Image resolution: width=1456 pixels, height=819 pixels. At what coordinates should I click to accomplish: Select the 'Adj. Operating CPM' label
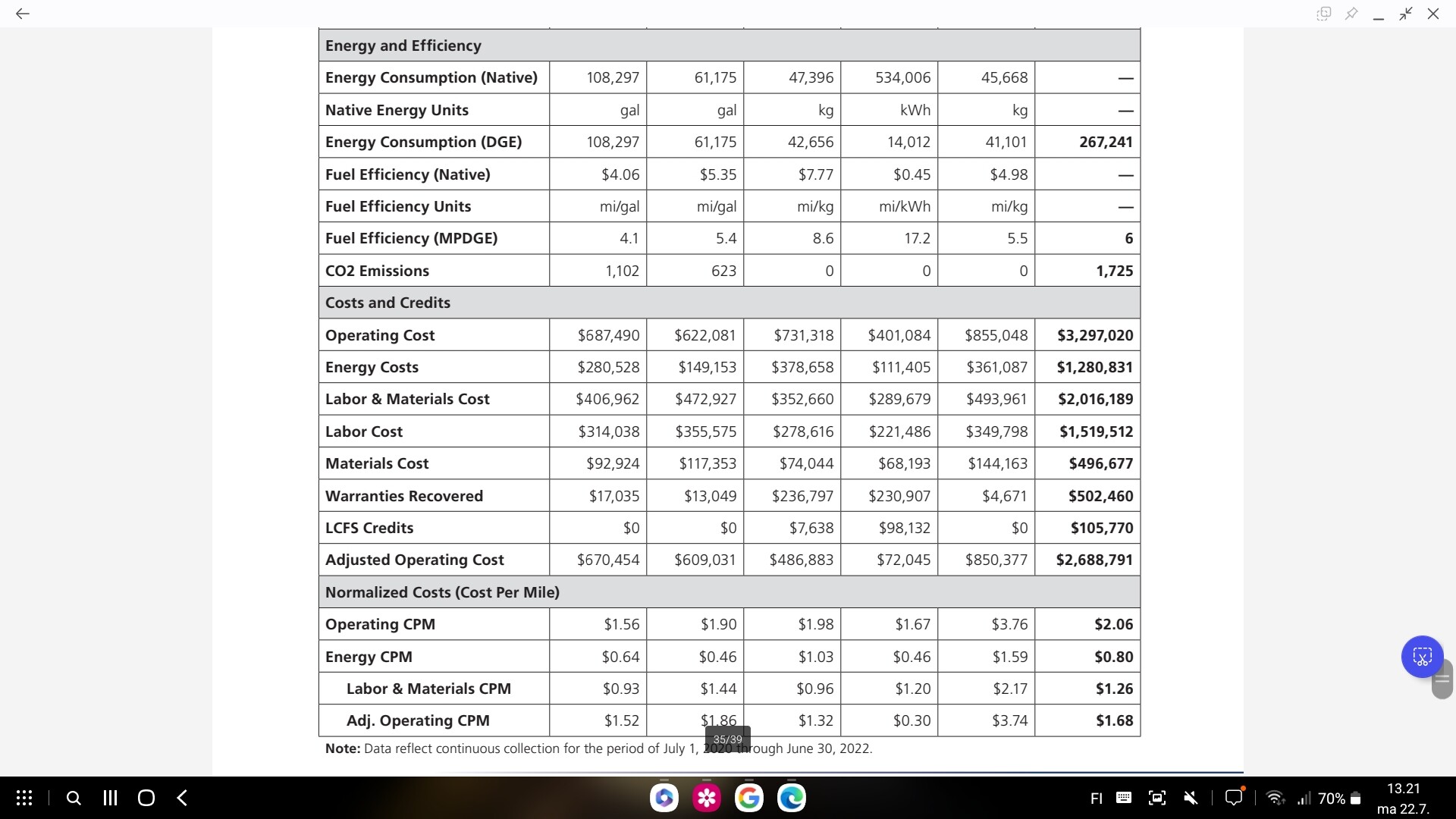pos(418,720)
